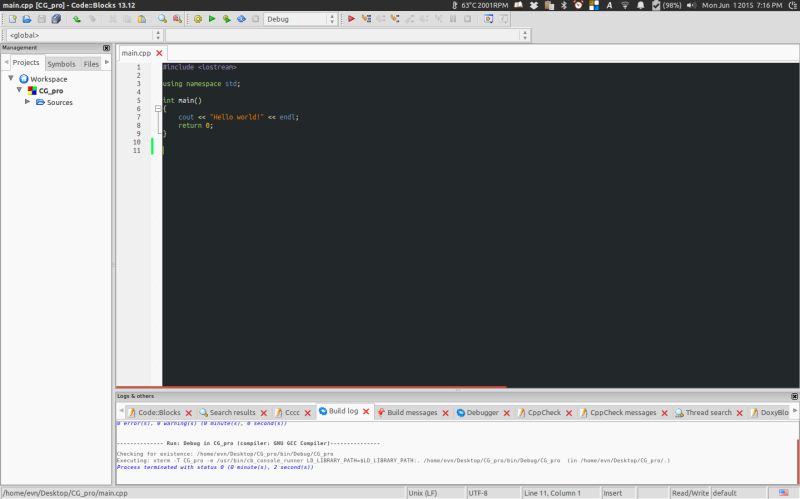Close the Search results tab
800x499 pixels.
pyautogui.click(x=264, y=413)
